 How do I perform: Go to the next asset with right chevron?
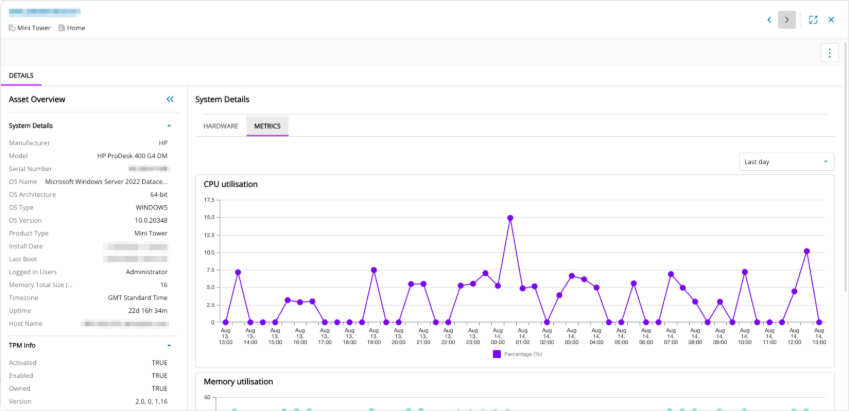point(787,20)
